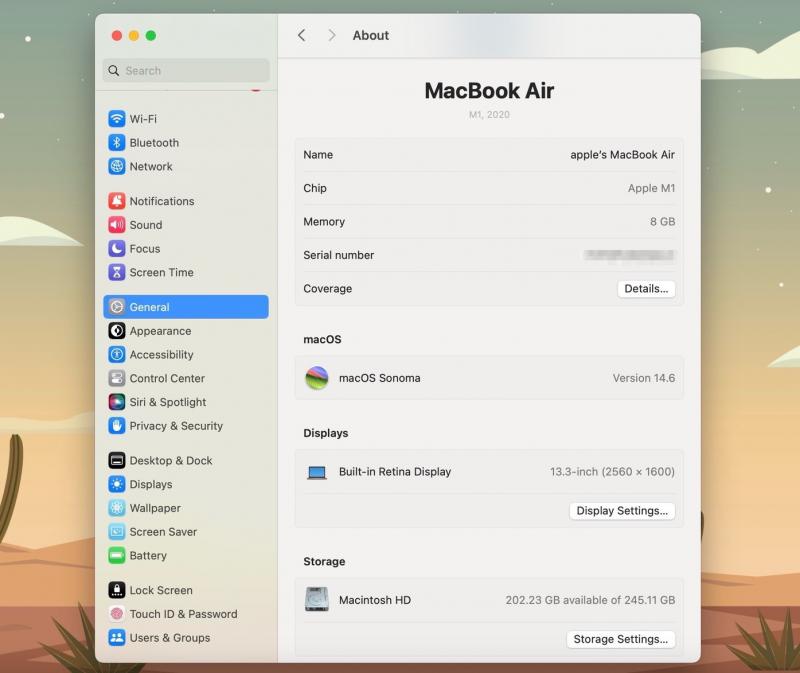Select the Focus moon icon
The height and width of the screenshot is (673, 800).
click(x=116, y=248)
